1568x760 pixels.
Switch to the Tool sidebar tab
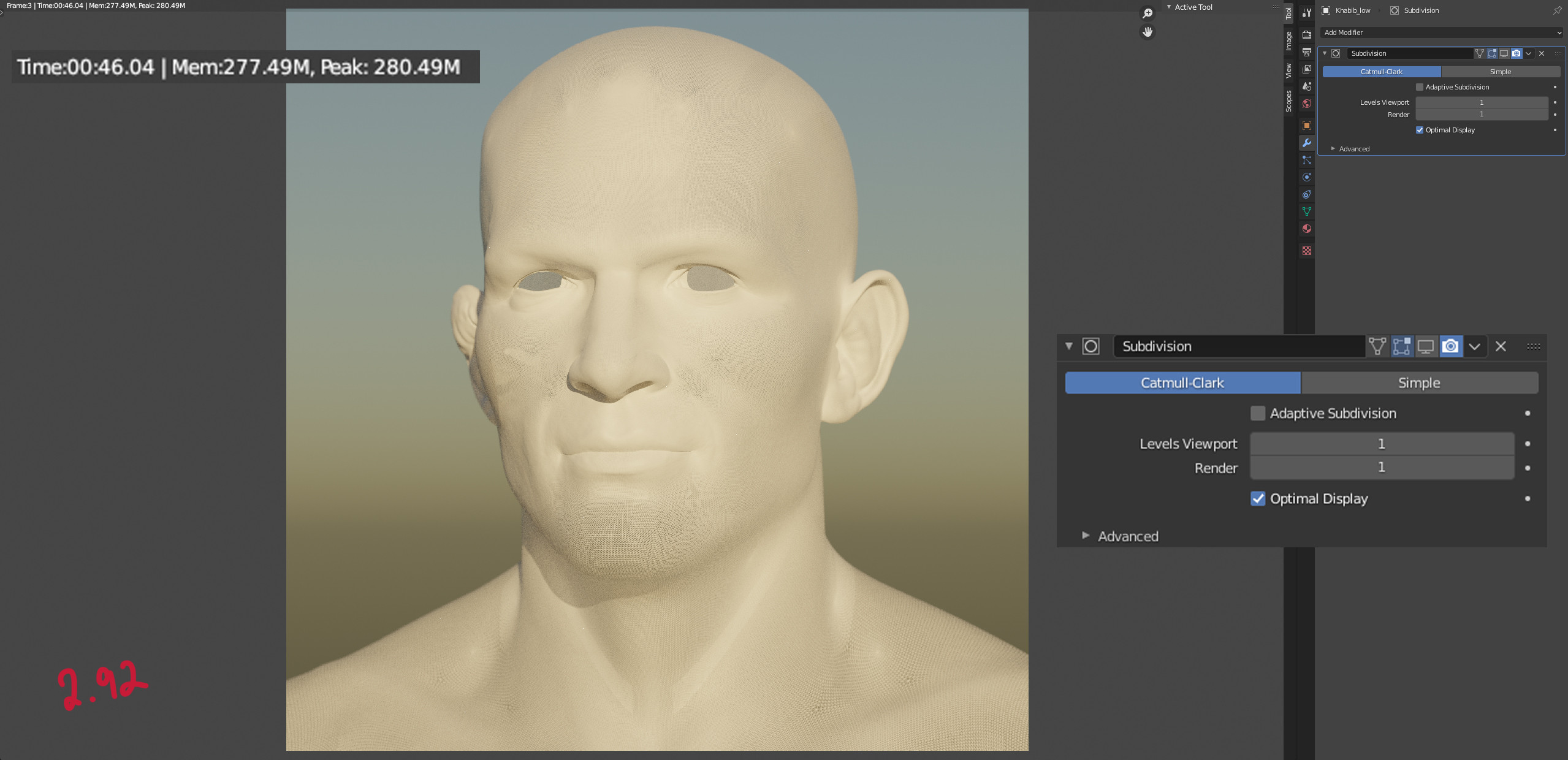click(1288, 13)
